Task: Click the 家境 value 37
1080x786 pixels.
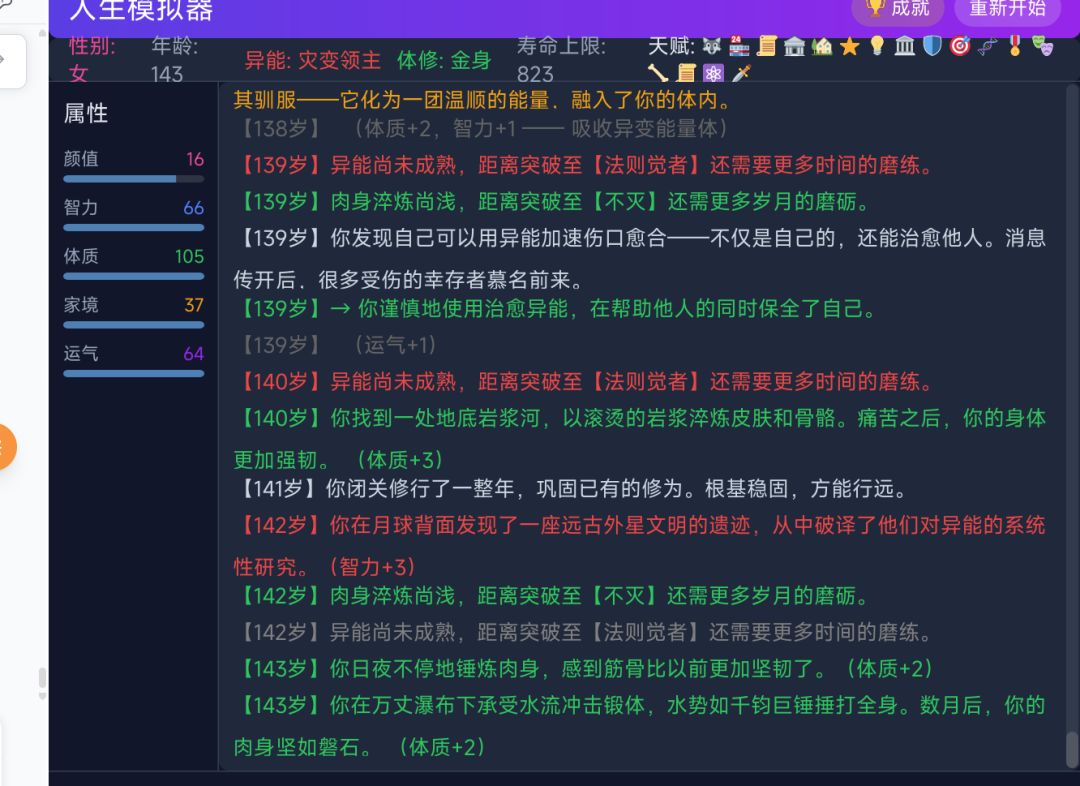Action: click(194, 305)
